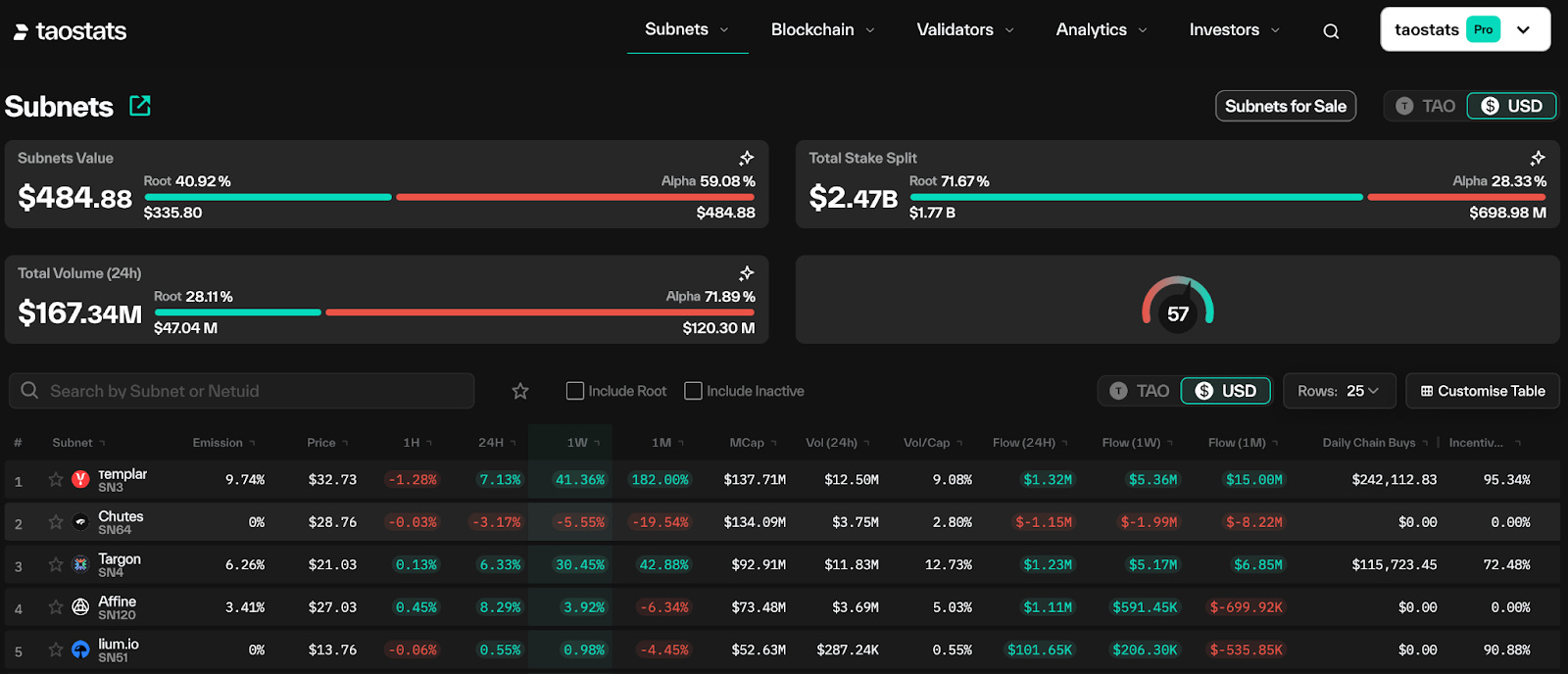1568x674 pixels.
Task: Sort by MCap column arrow
Action: [x=773, y=443]
